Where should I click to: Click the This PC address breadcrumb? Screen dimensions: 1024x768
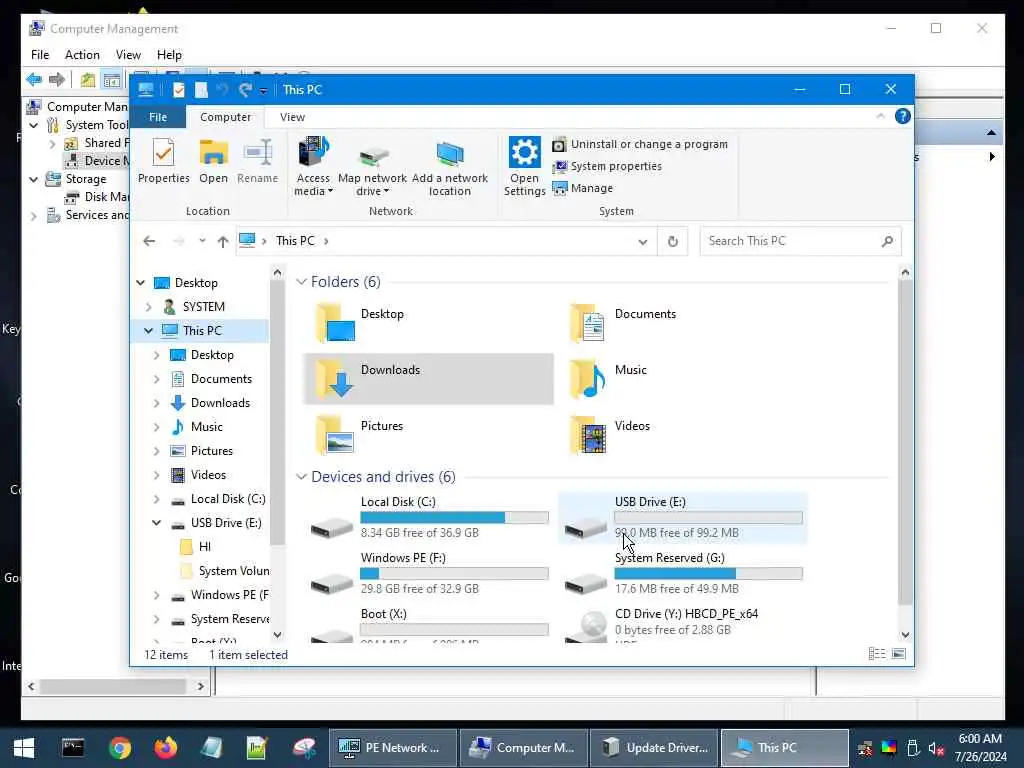click(295, 241)
